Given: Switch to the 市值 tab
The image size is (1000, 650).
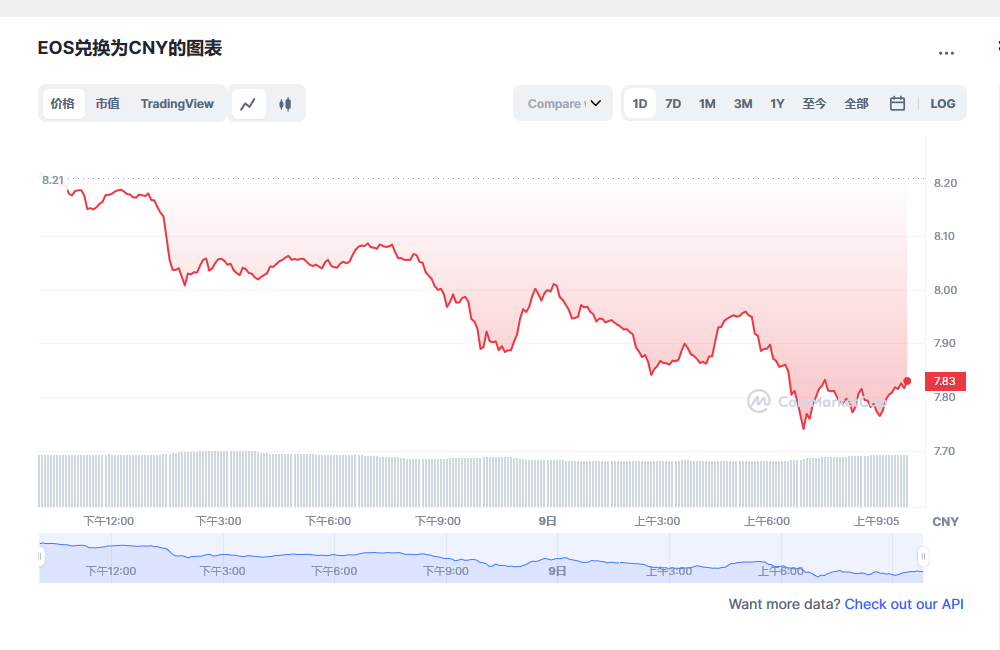Looking at the screenshot, I should 108,103.
